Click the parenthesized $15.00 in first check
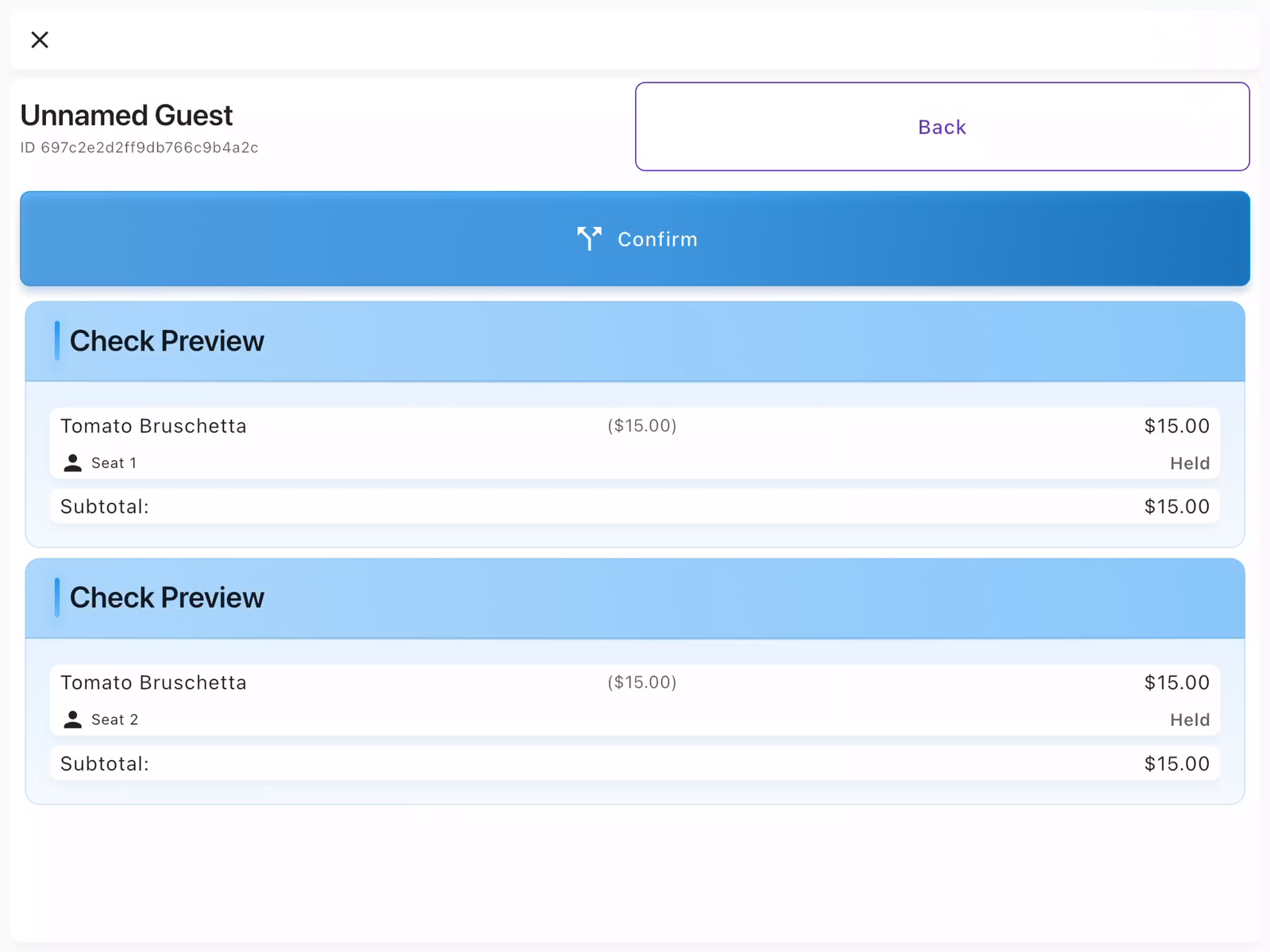 (641, 426)
